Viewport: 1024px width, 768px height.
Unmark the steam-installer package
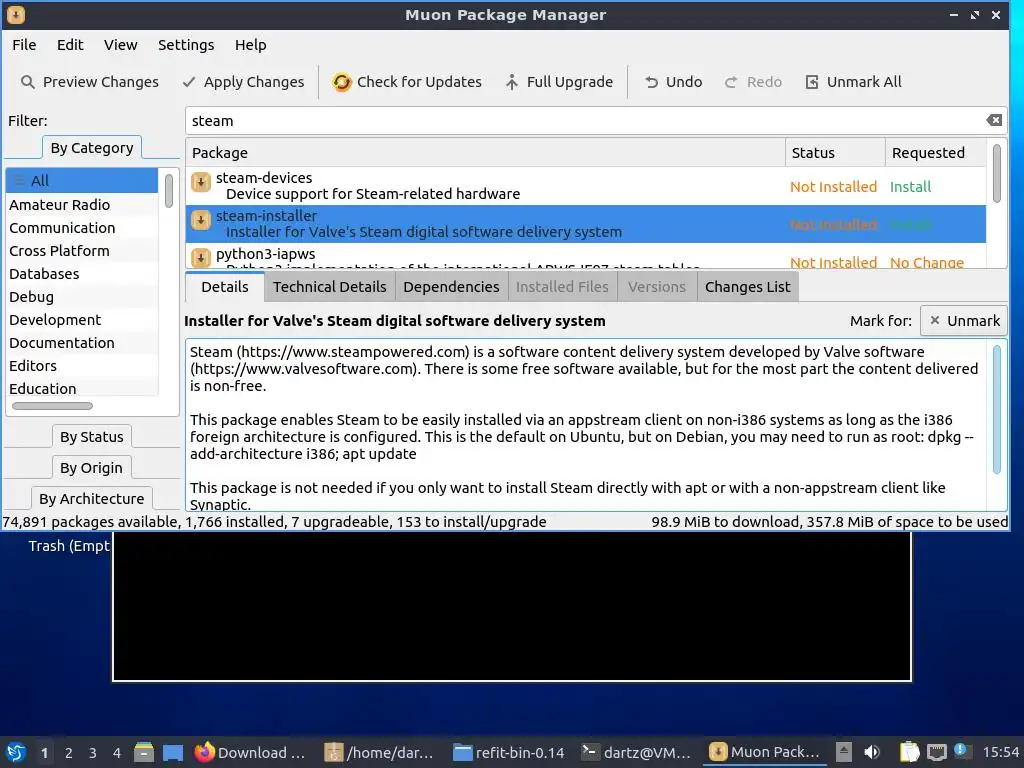click(964, 321)
